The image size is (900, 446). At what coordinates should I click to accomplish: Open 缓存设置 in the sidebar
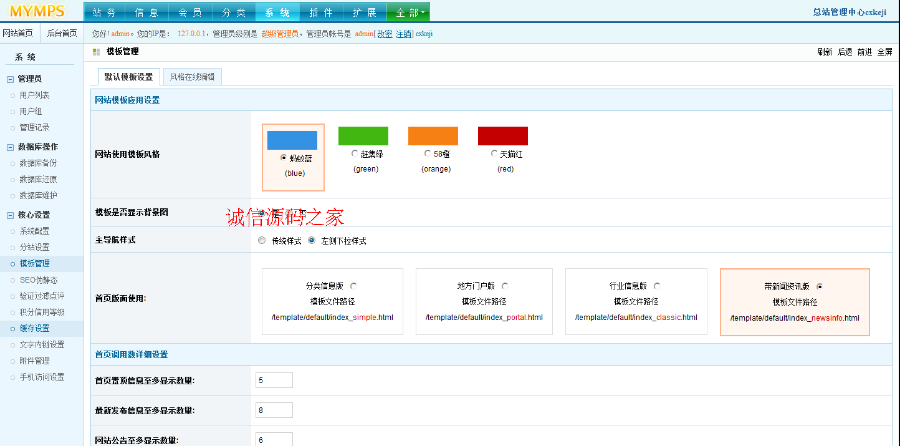tap(34, 328)
